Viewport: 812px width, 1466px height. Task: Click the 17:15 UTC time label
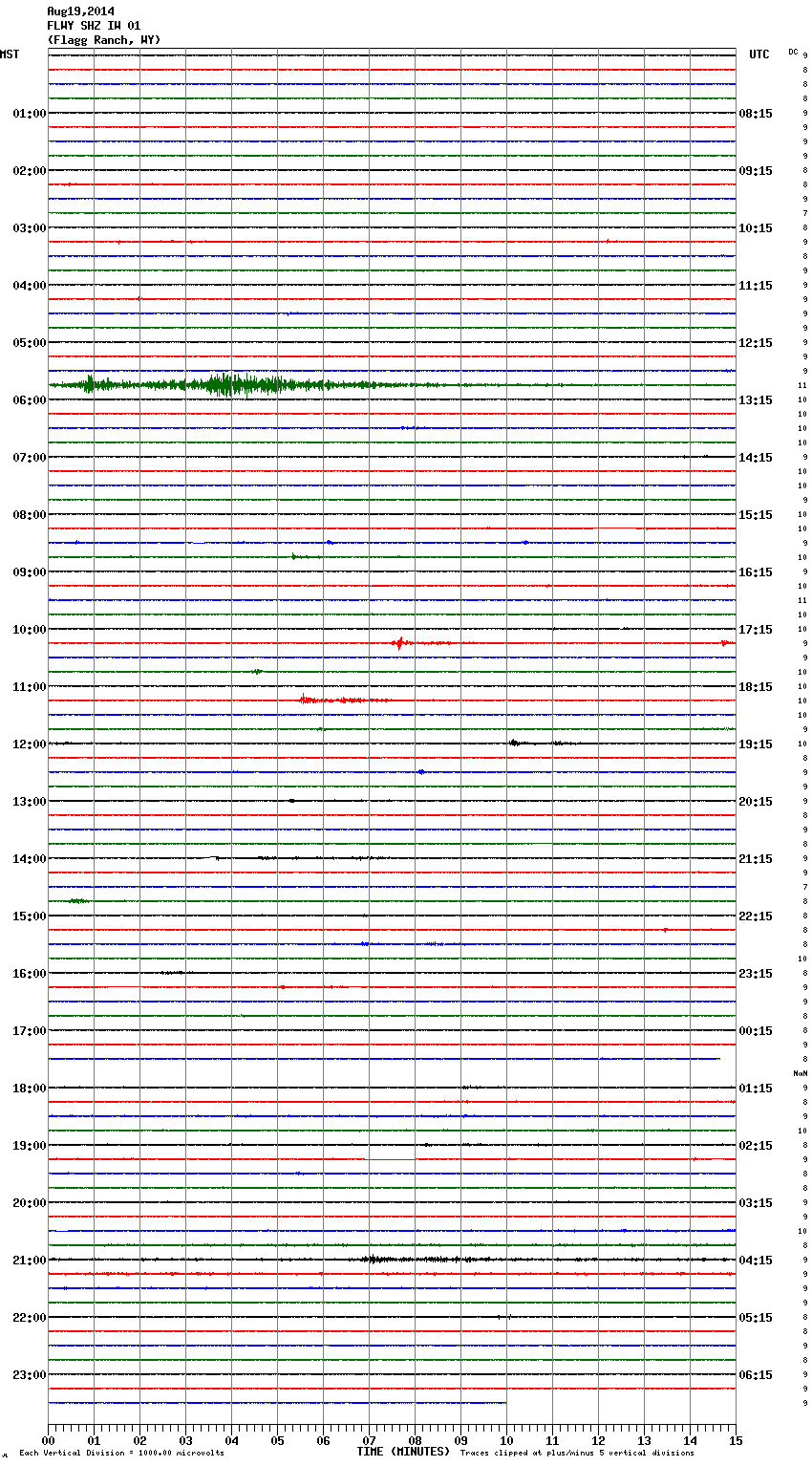coord(756,630)
